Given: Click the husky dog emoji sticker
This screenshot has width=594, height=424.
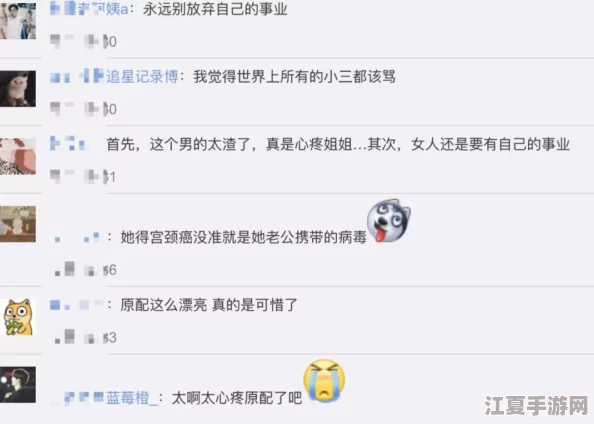Looking at the screenshot, I should click(x=389, y=221).
